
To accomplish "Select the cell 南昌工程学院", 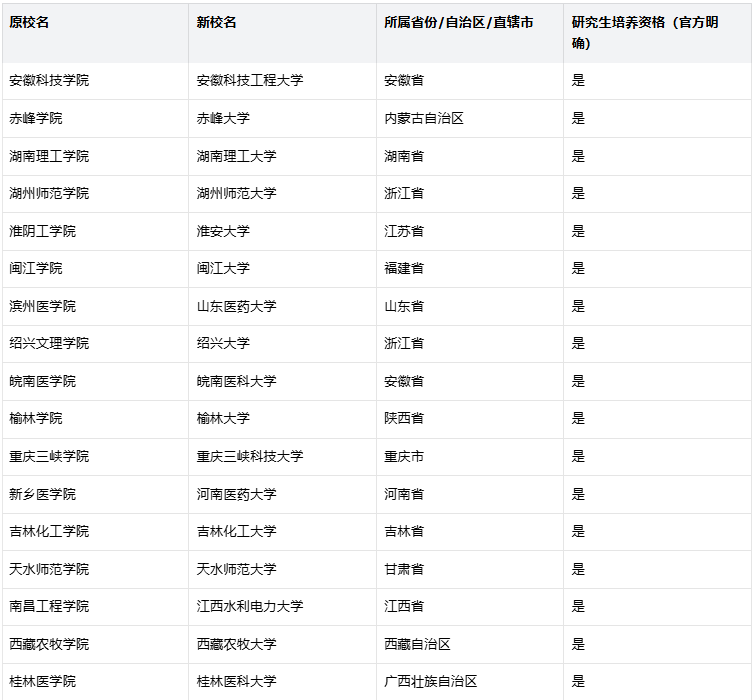I will tap(95, 607).
